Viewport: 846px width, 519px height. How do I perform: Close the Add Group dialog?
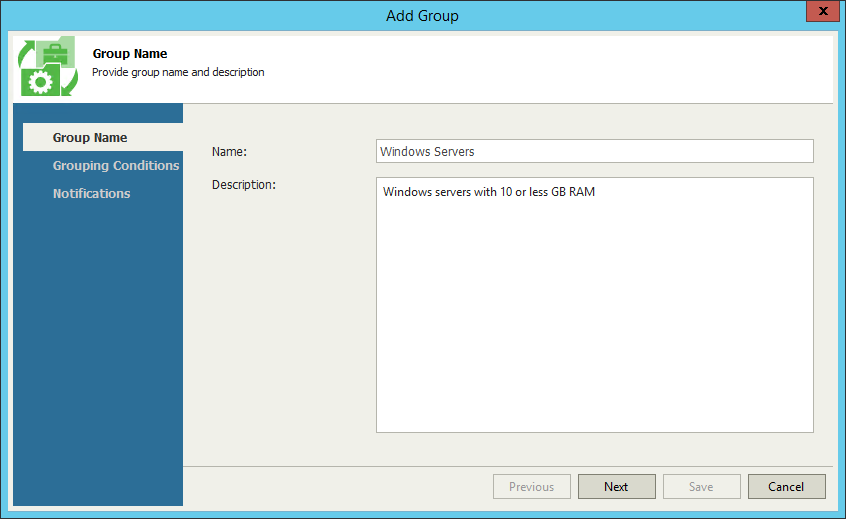(x=823, y=11)
